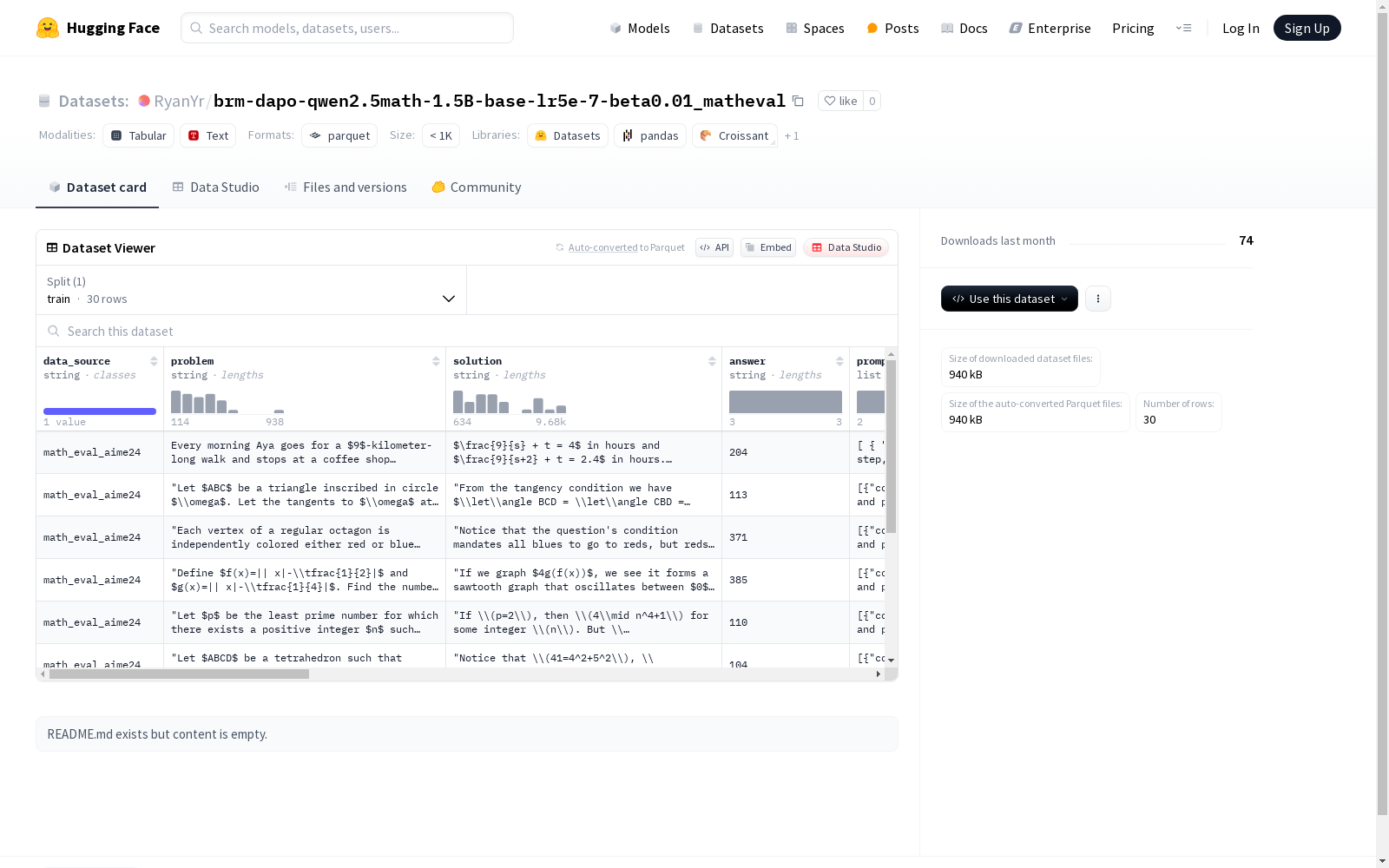
Task: Show the +1 additional libraries
Action: [x=792, y=135]
